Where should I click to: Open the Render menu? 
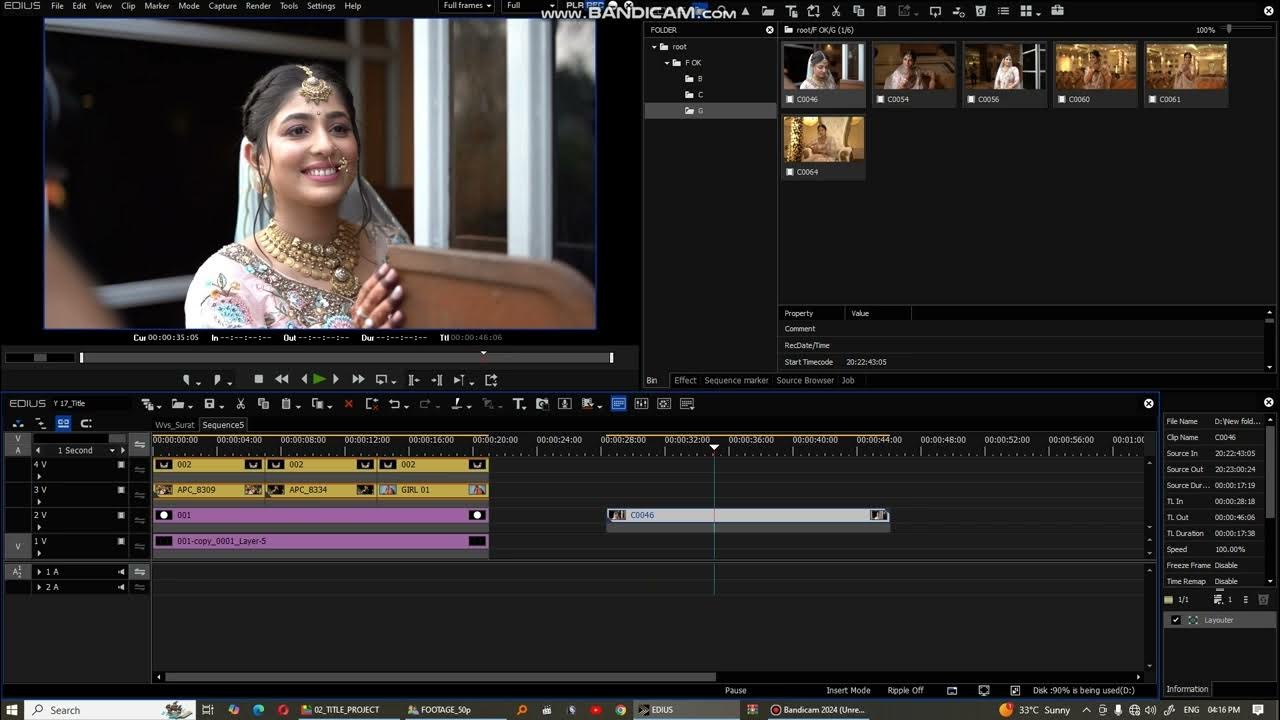(x=258, y=6)
